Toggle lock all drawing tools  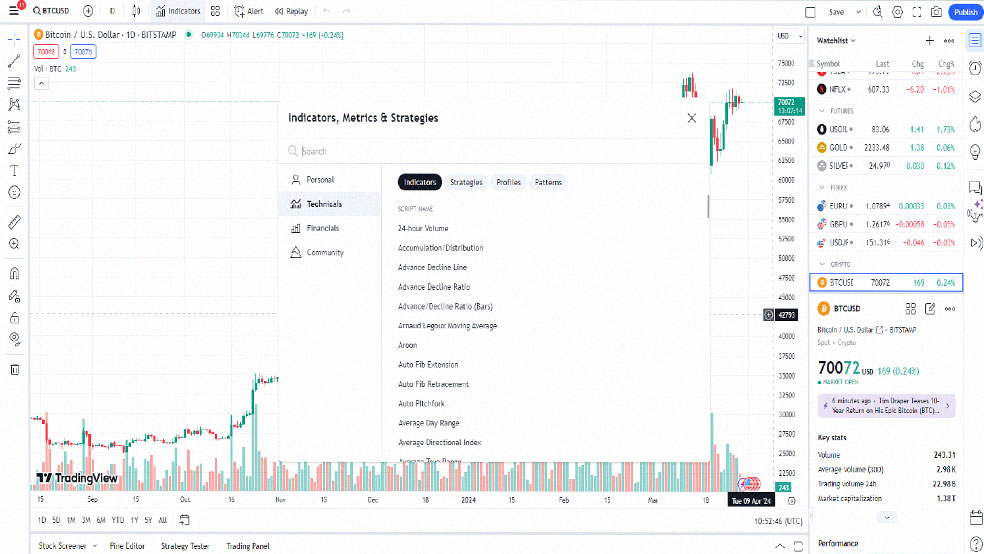pyautogui.click(x=14, y=318)
